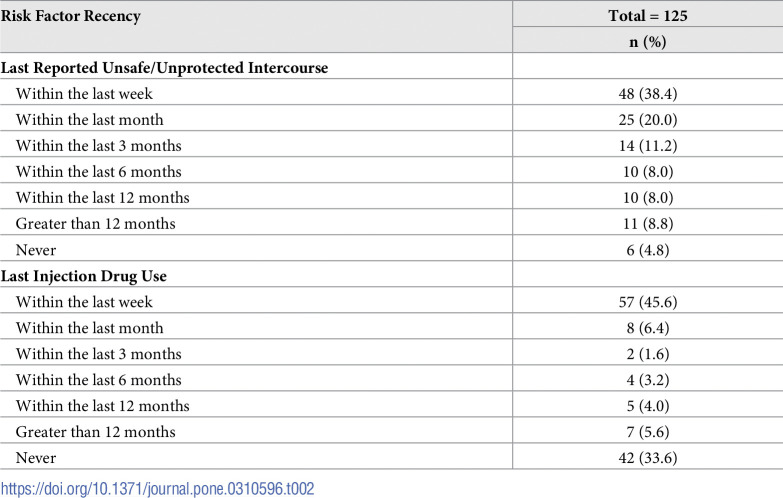Click the 11 (8.8) value cell
This screenshot has width=783, height=498.
click(648, 224)
